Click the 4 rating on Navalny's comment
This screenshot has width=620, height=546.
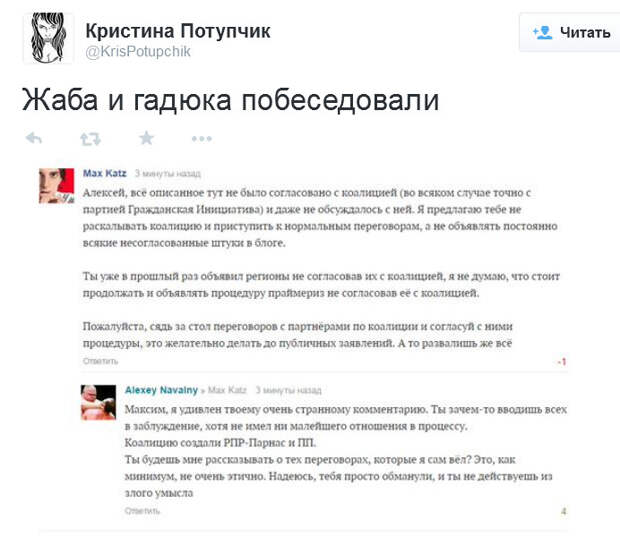[564, 511]
